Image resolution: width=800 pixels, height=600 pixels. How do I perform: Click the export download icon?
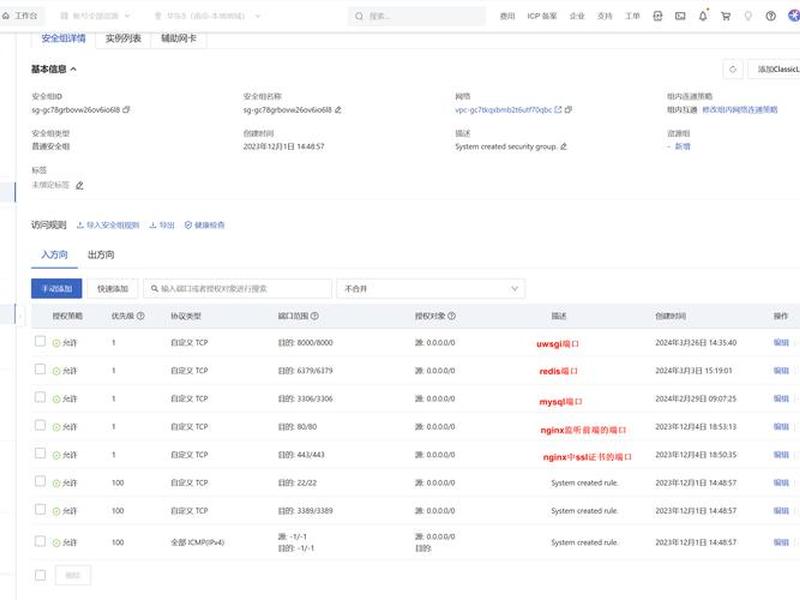(x=153, y=225)
